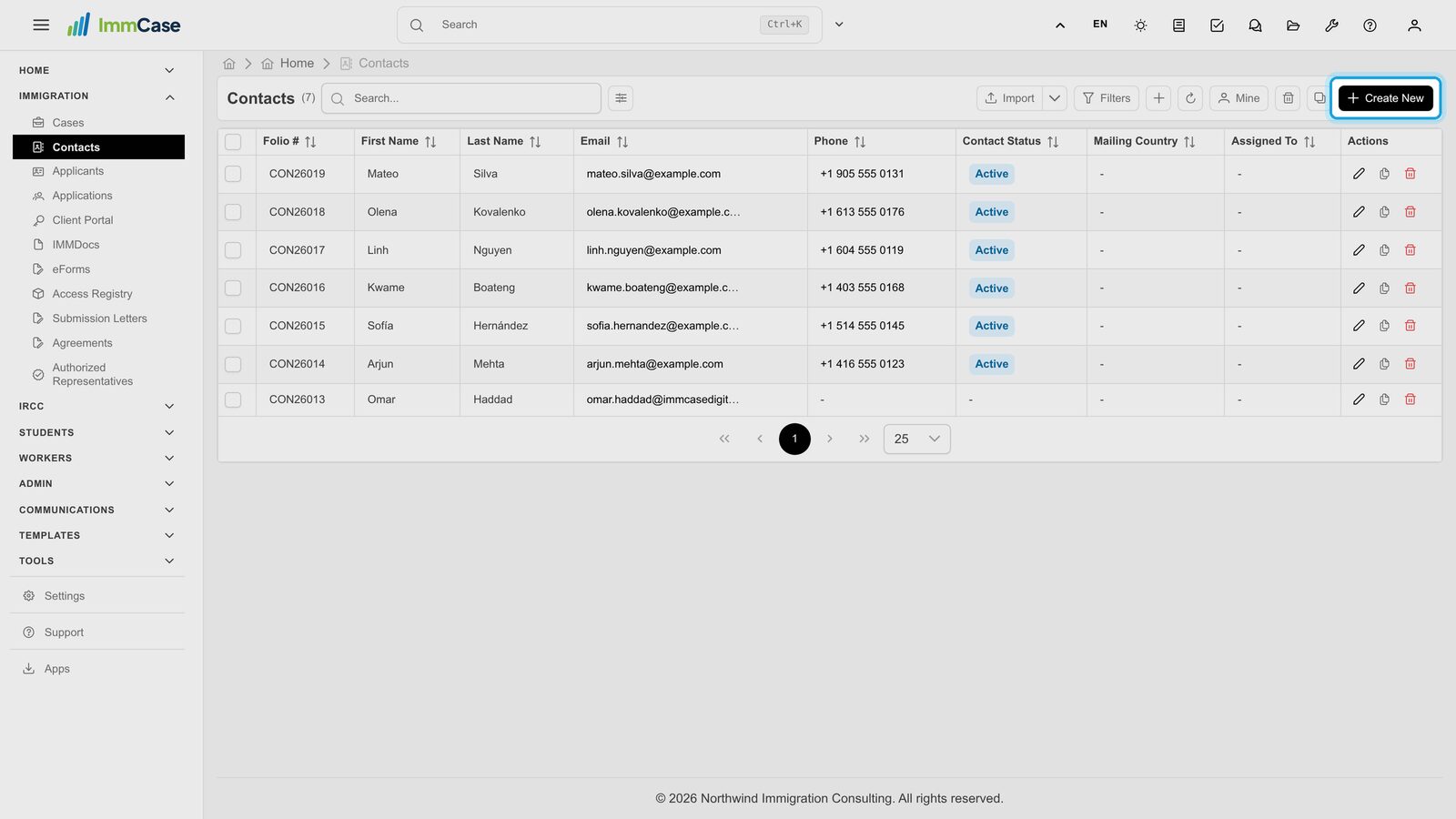Viewport: 1456px width, 819px height.
Task: Click the contacts Search input field
Action: (x=461, y=98)
